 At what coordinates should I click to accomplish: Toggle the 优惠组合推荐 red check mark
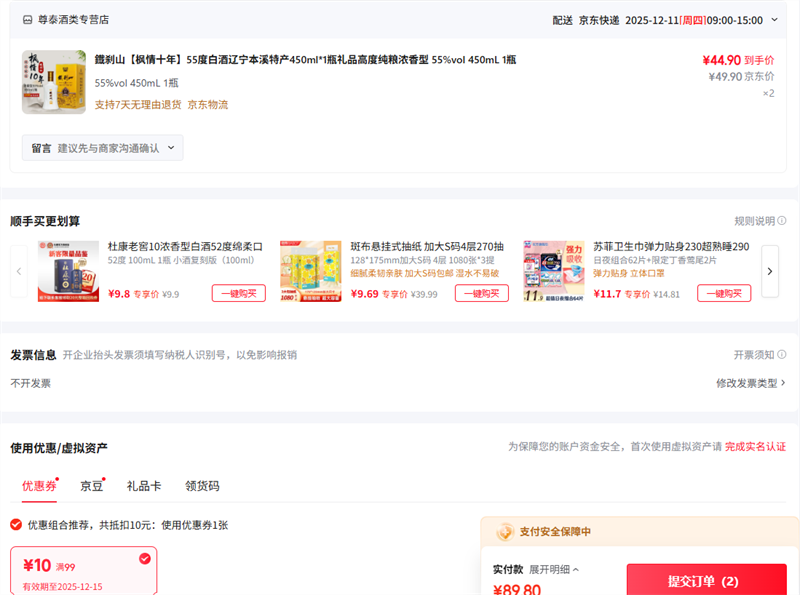(x=16, y=524)
